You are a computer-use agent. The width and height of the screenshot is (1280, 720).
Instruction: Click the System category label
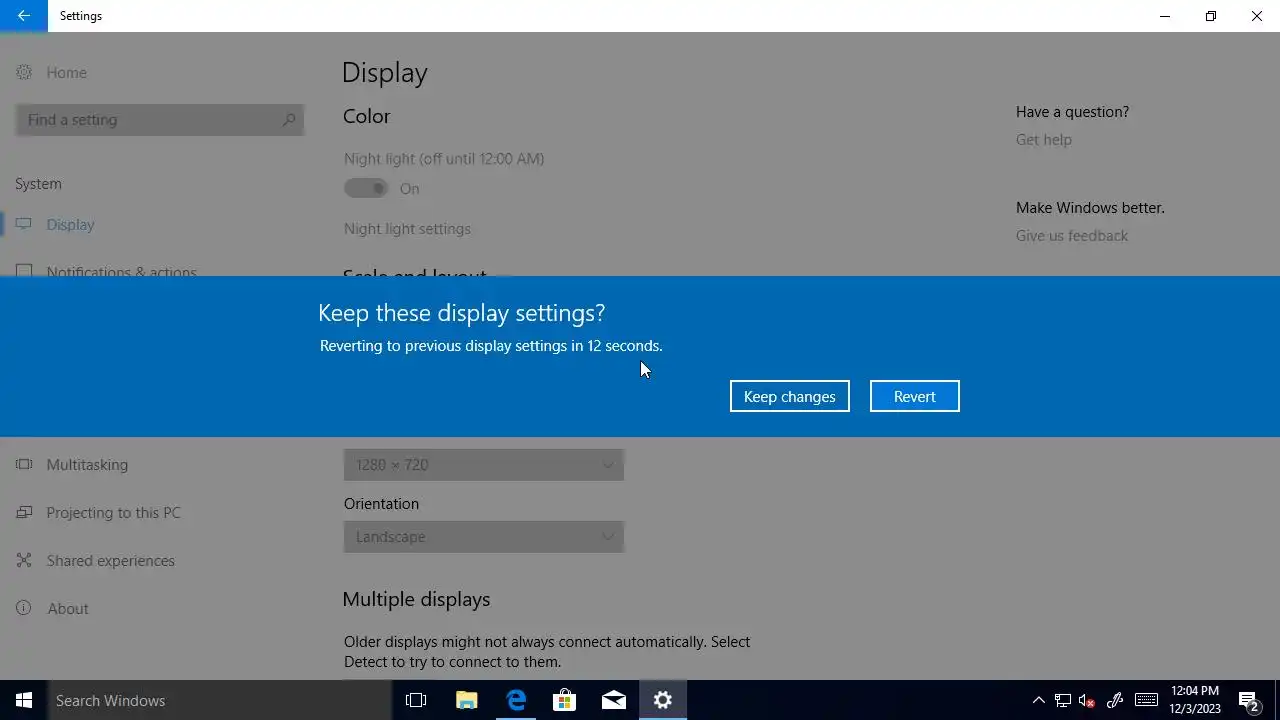coord(38,184)
